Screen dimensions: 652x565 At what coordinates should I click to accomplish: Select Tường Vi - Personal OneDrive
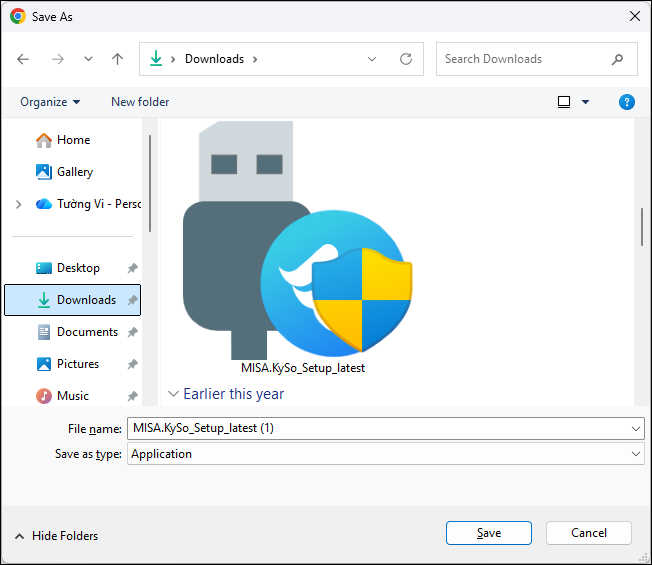pos(88,204)
